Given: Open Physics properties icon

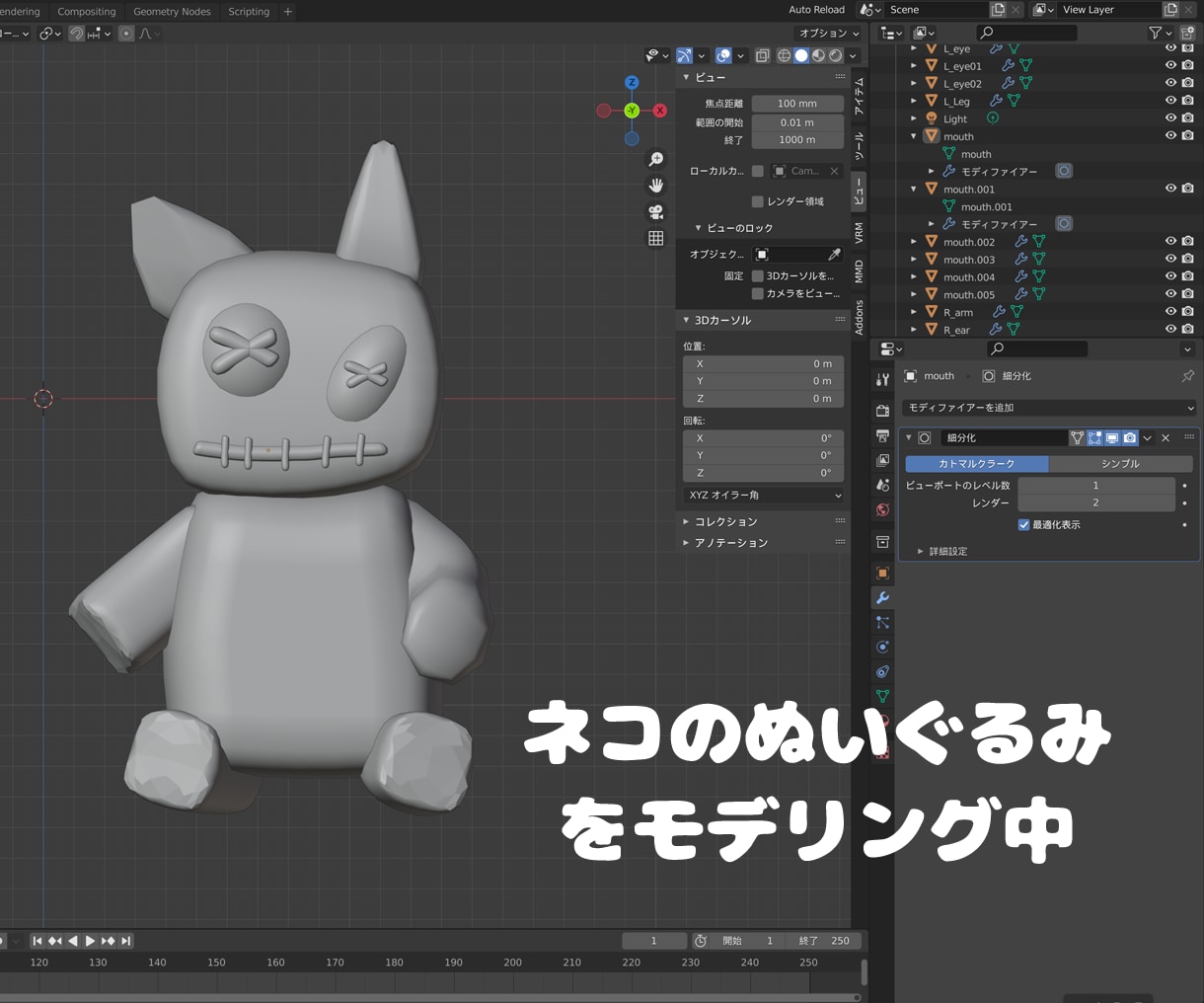Looking at the screenshot, I should pos(882,647).
